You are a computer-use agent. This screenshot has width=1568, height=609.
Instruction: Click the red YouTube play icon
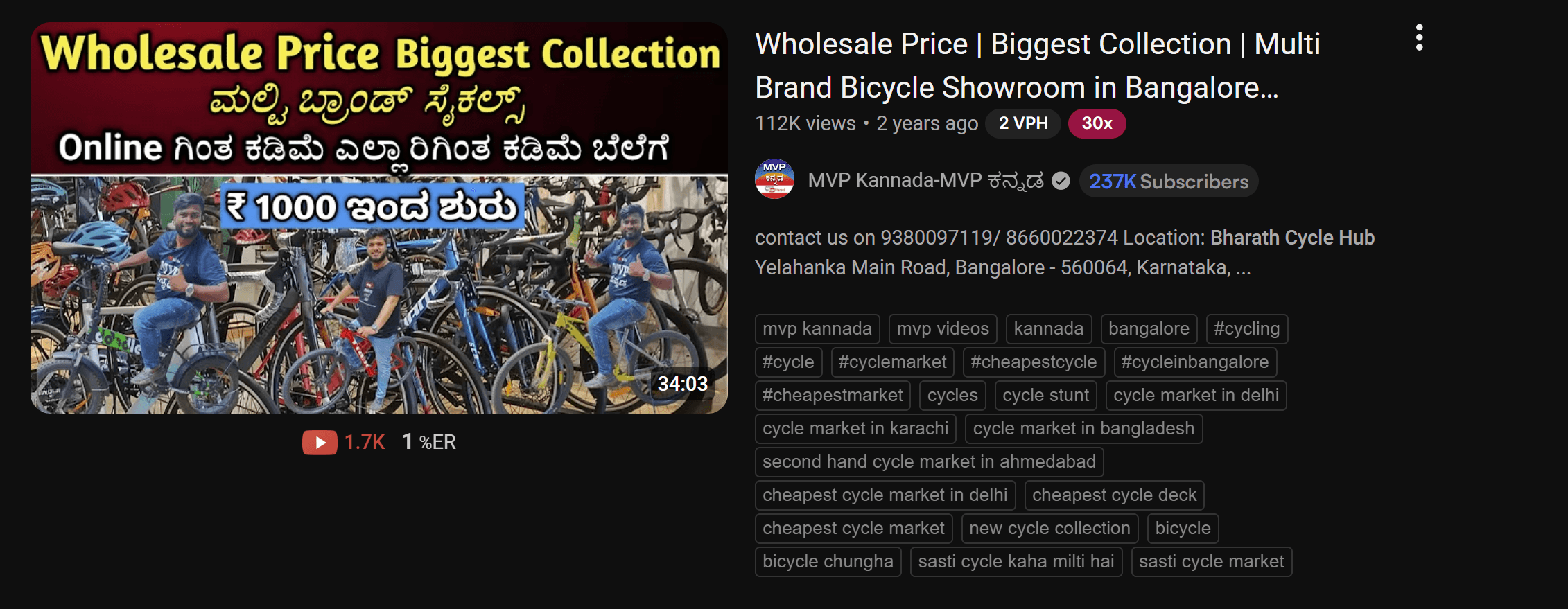[320, 442]
